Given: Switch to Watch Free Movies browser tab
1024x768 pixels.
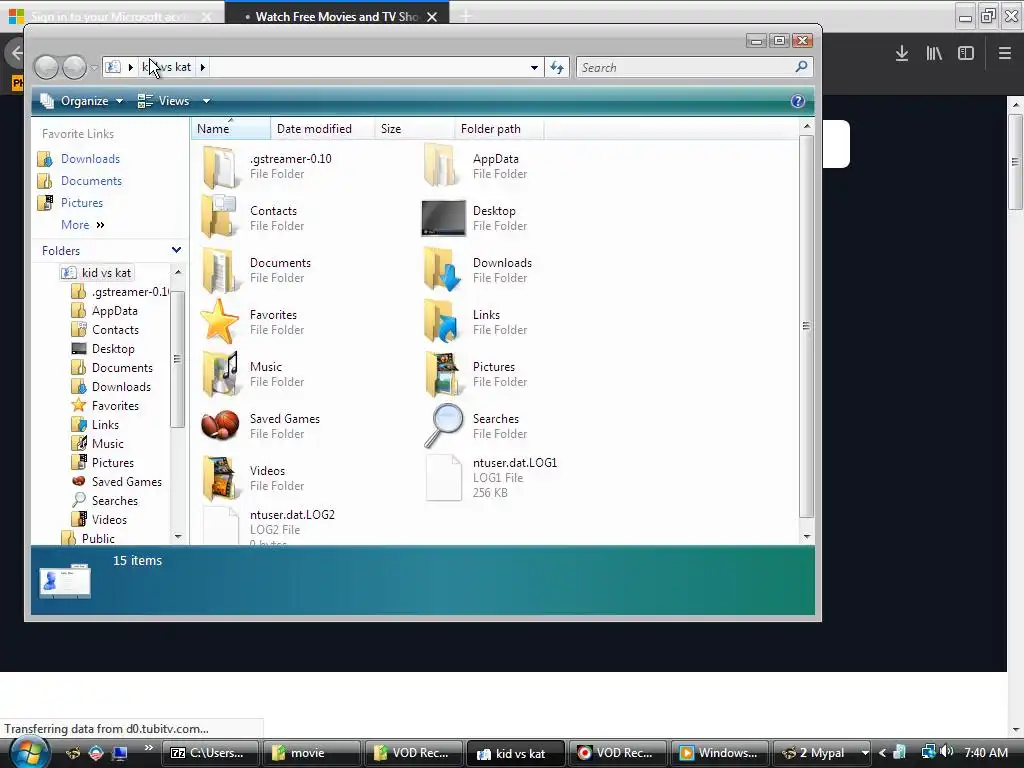Looking at the screenshot, I should (x=336, y=16).
